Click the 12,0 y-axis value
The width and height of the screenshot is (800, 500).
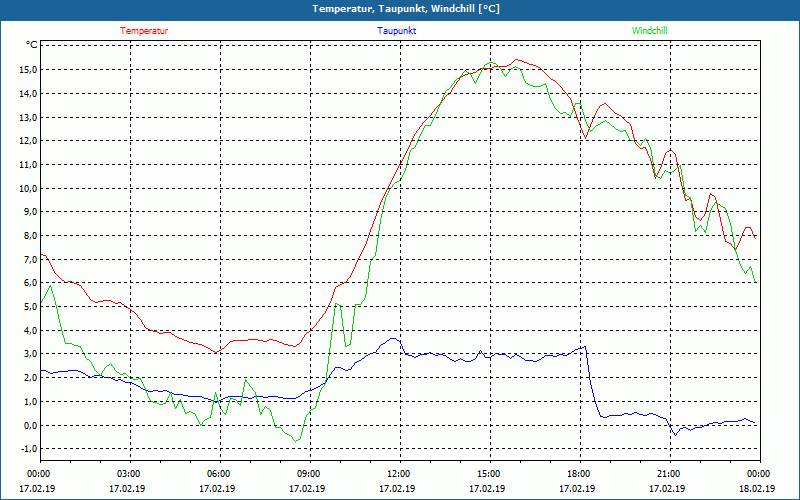[x=29, y=141]
